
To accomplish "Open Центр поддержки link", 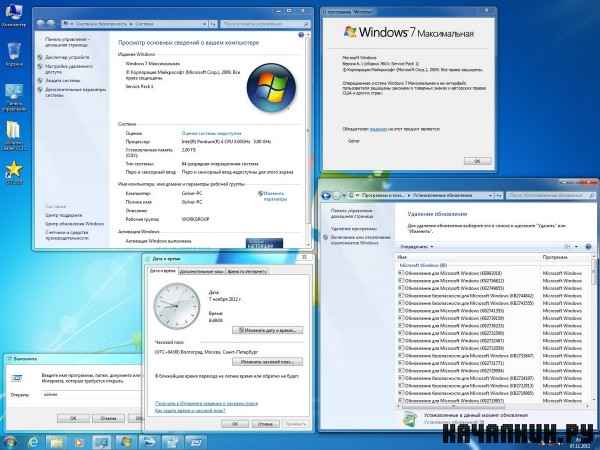I will click(64, 215).
